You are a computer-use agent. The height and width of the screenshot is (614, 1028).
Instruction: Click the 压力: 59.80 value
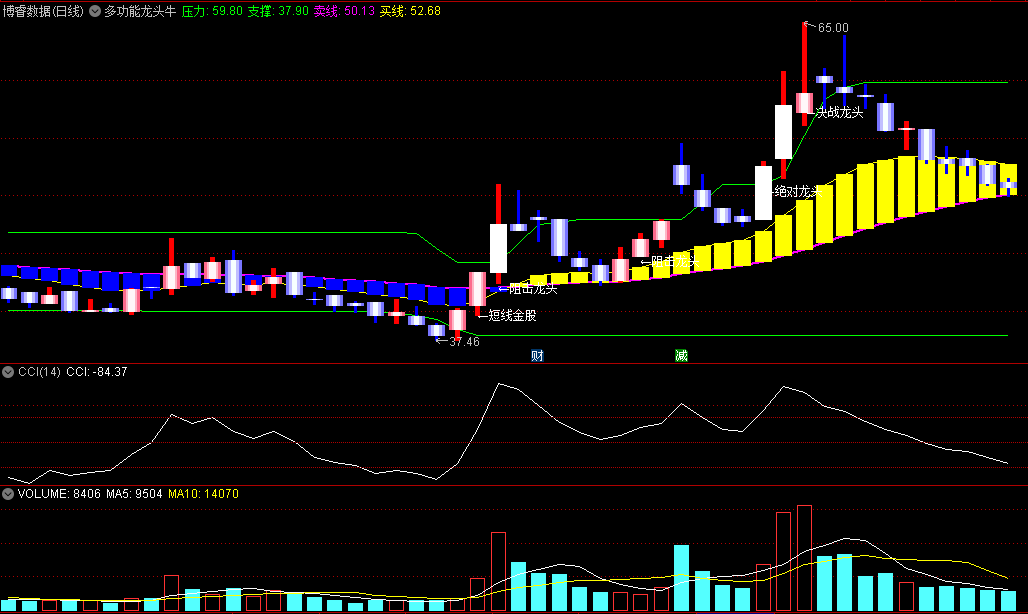(x=212, y=11)
